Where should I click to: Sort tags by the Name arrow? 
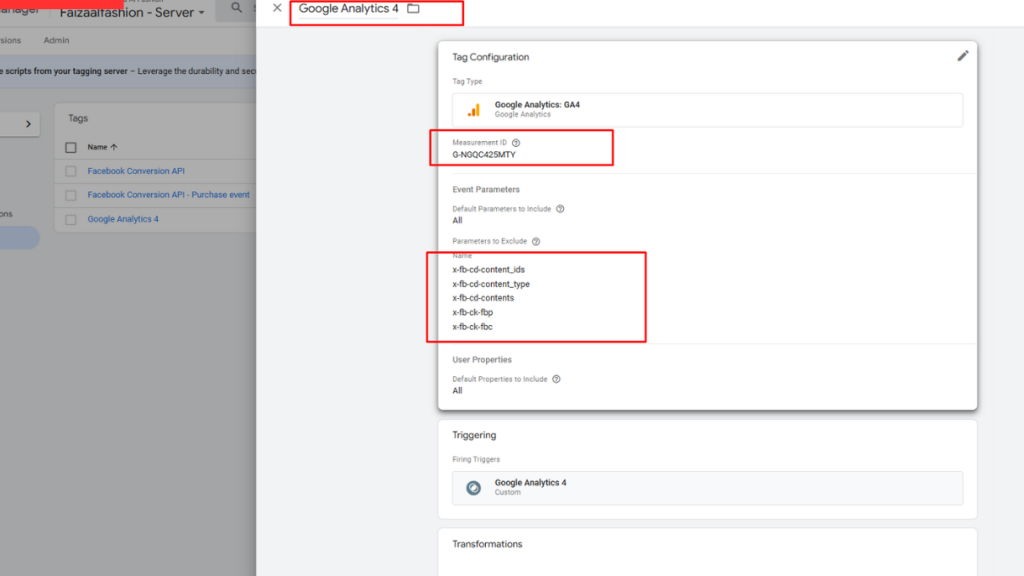click(114, 148)
